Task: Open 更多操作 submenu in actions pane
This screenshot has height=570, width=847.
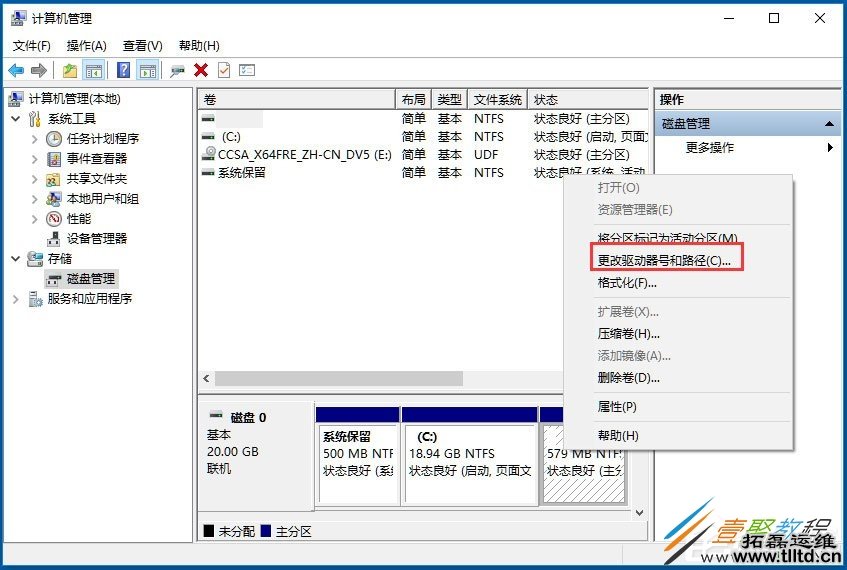Action: coord(748,147)
